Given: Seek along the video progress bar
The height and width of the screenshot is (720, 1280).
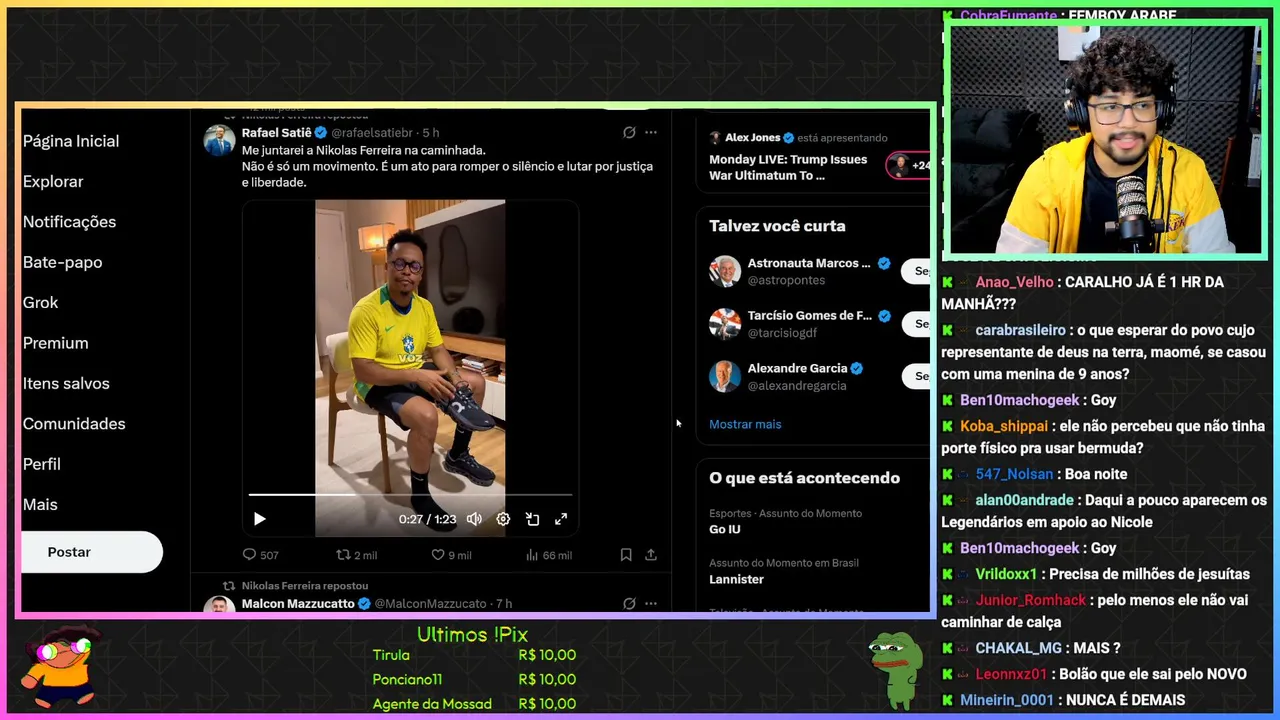Looking at the screenshot, I should [x=410, y=494].
